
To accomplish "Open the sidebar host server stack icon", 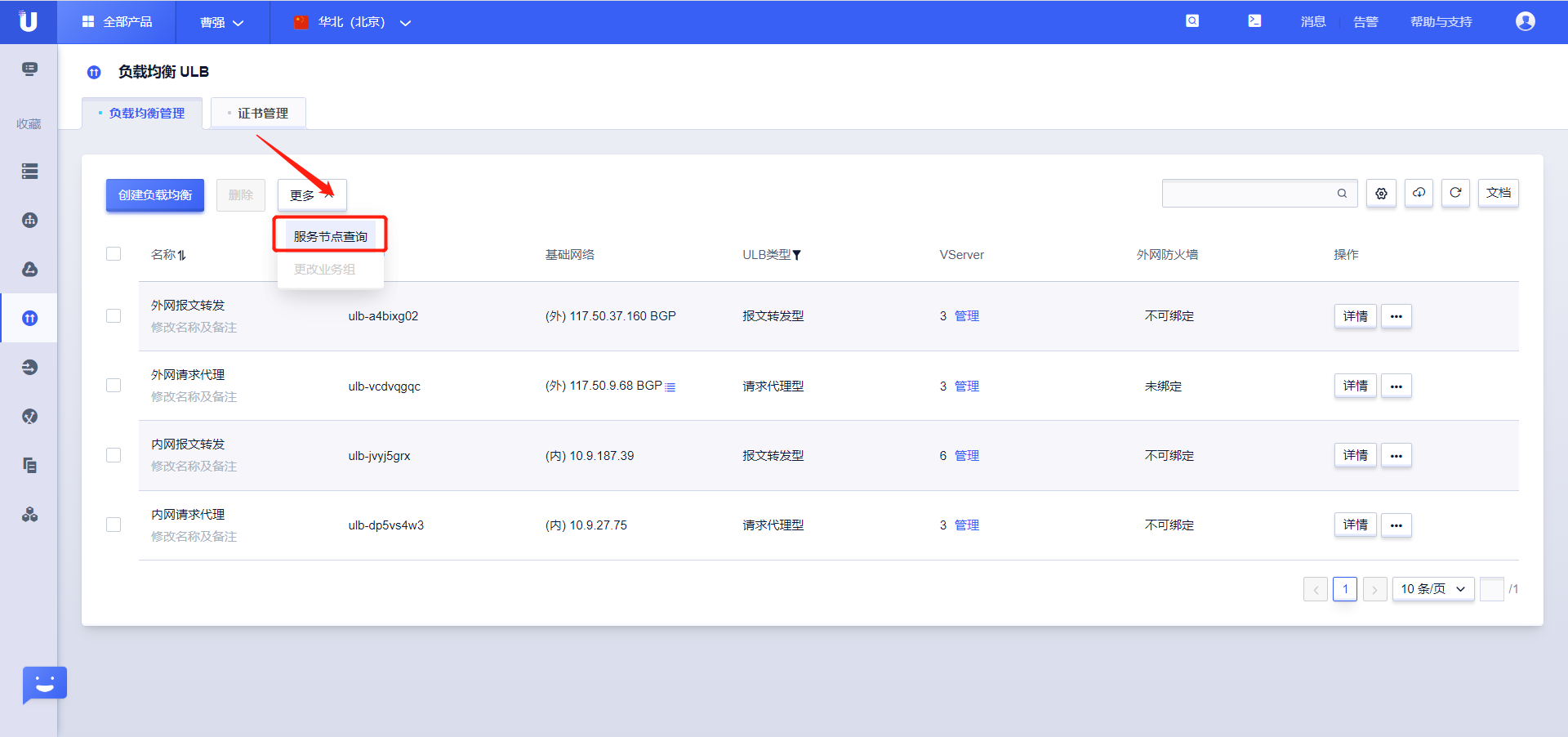I will tap(30, 171).
